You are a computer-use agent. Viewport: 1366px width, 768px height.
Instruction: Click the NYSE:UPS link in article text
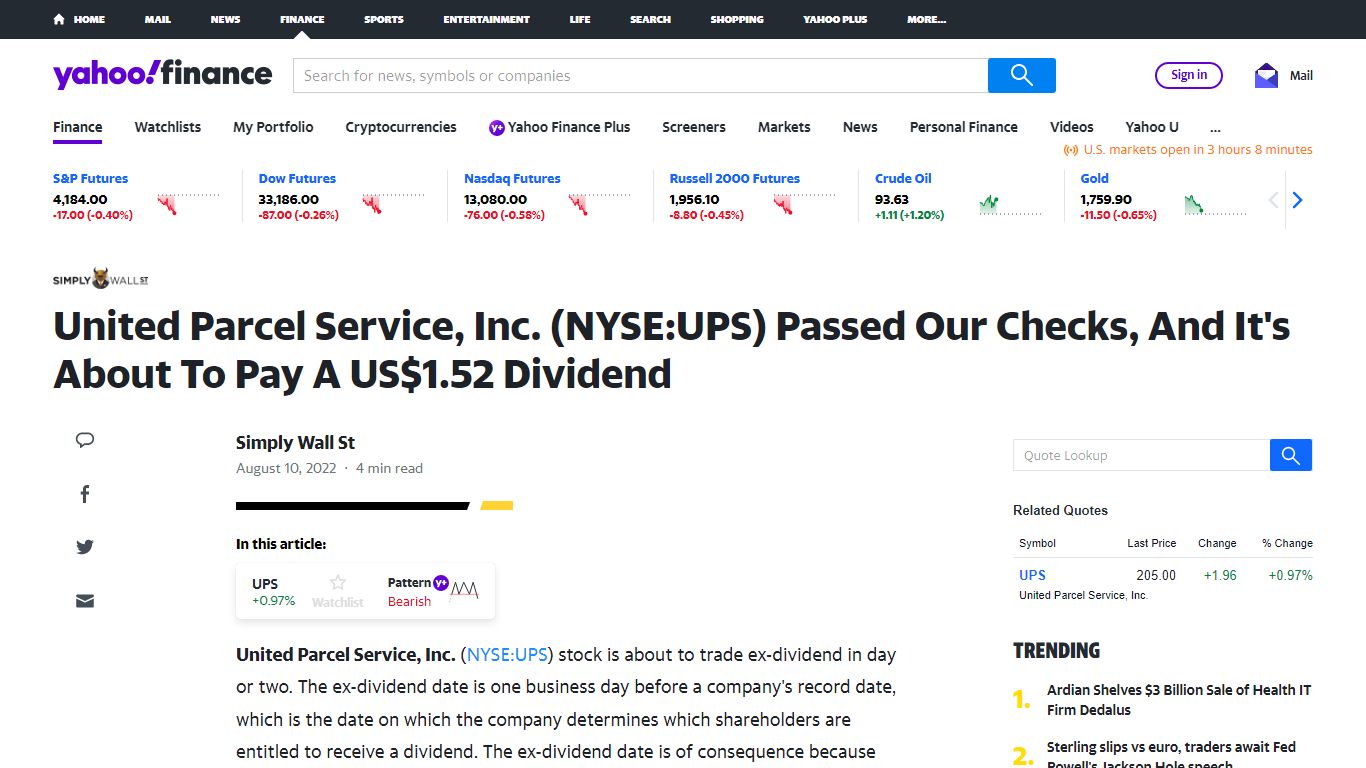click(508, 655)
